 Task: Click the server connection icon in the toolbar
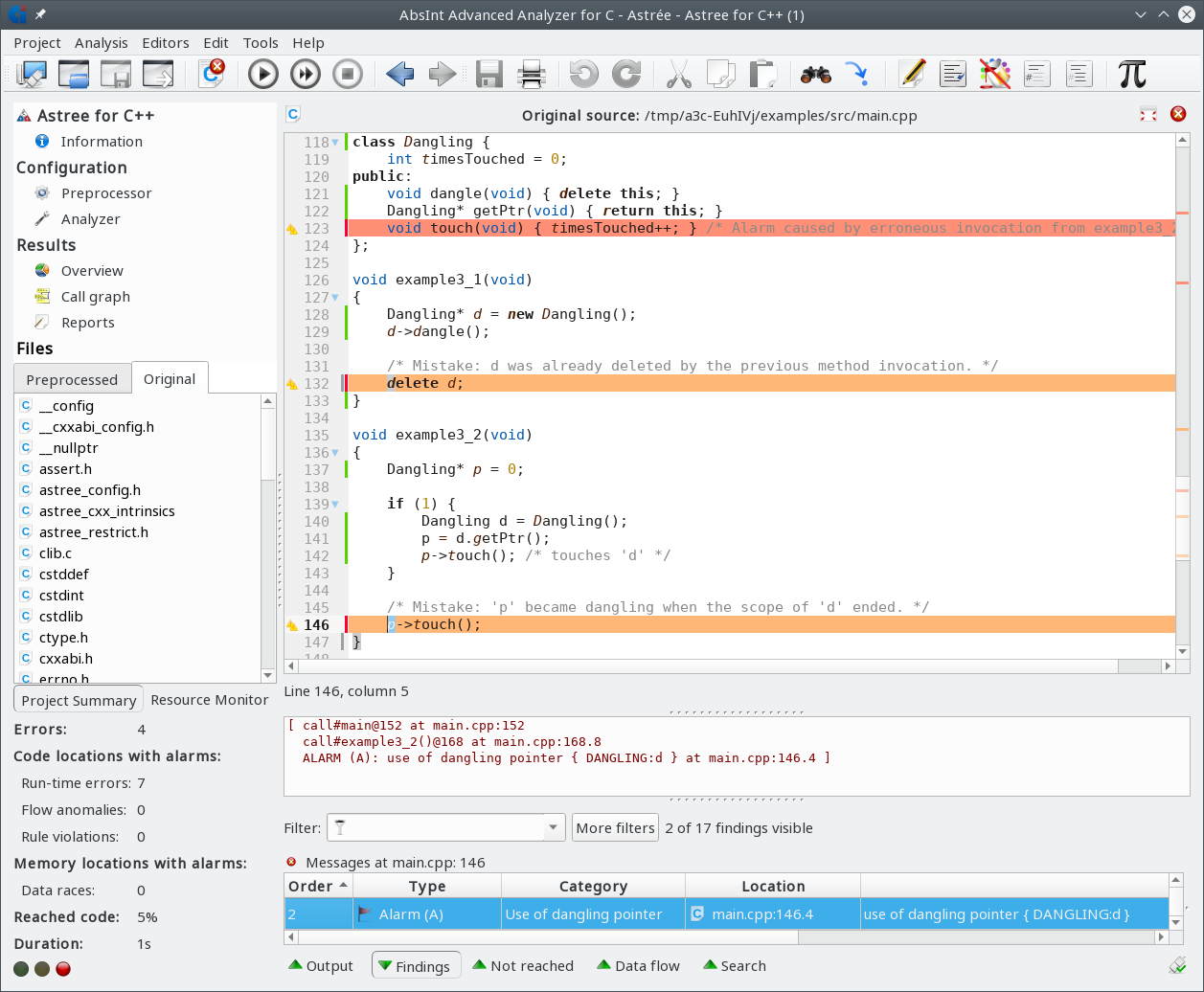32,74
